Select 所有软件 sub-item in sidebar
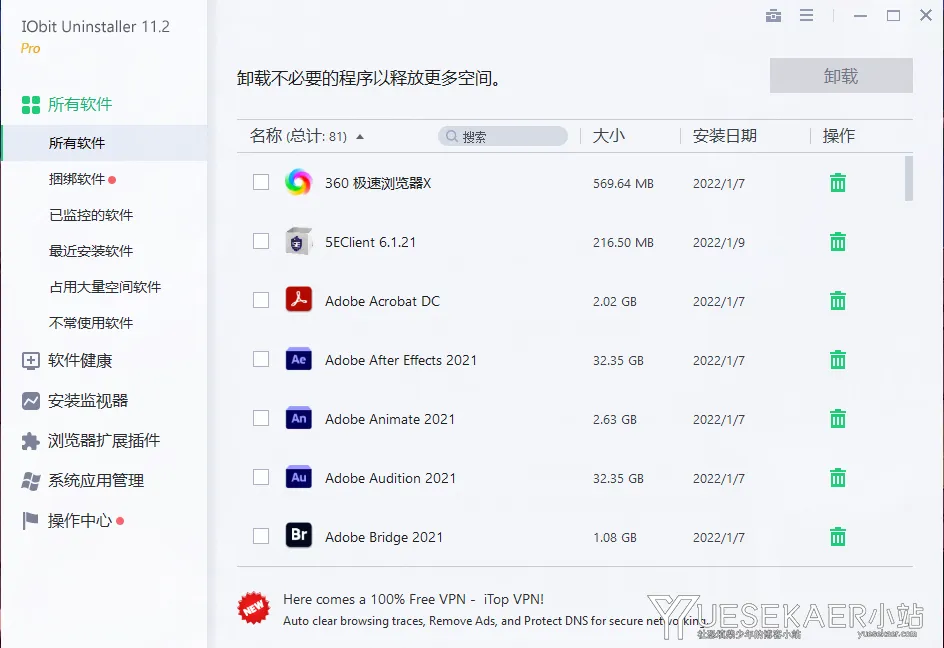 [104, 143]
